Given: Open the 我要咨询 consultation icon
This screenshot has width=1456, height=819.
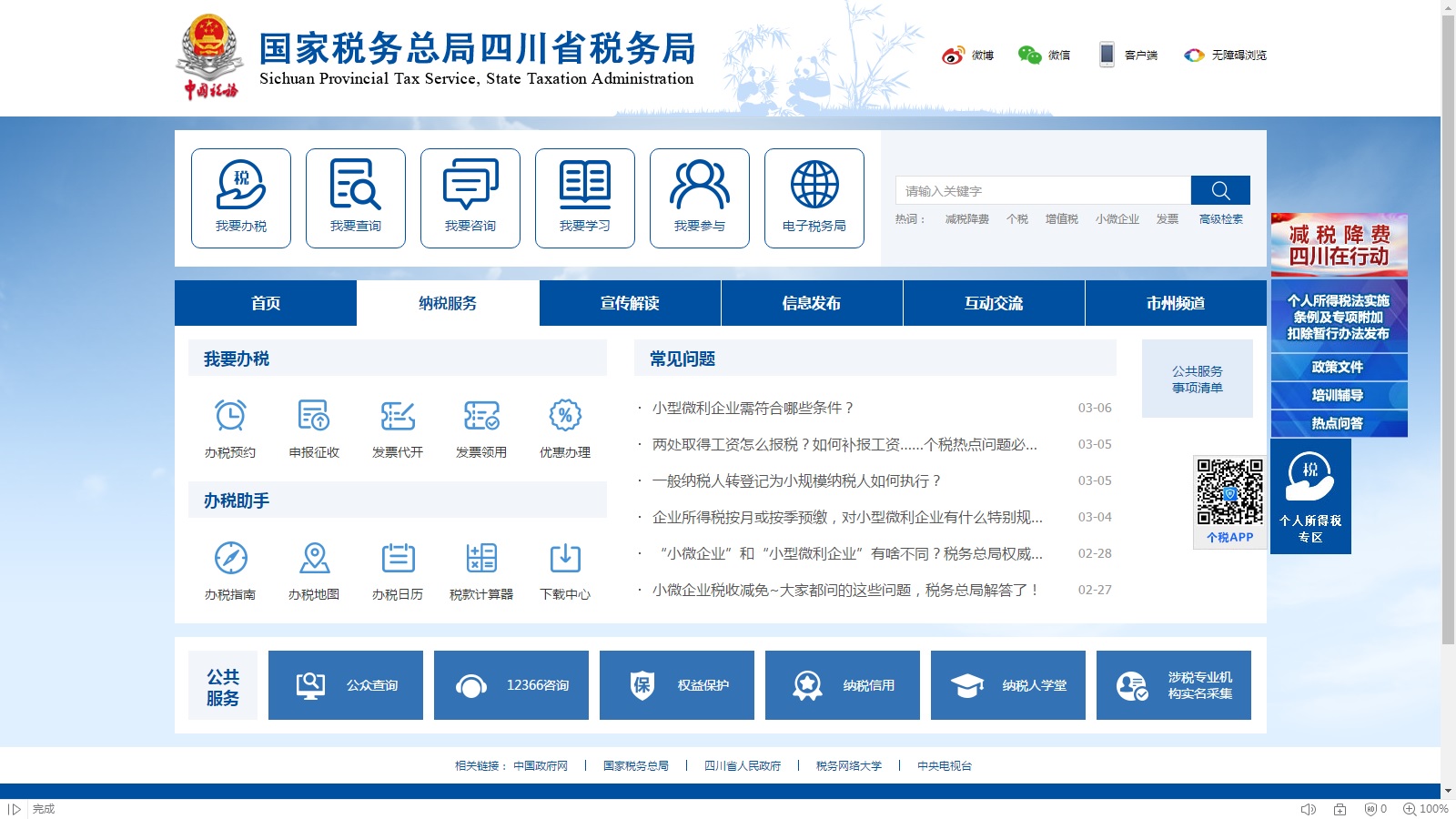Looking at the screenshot, I should point(470,198).
